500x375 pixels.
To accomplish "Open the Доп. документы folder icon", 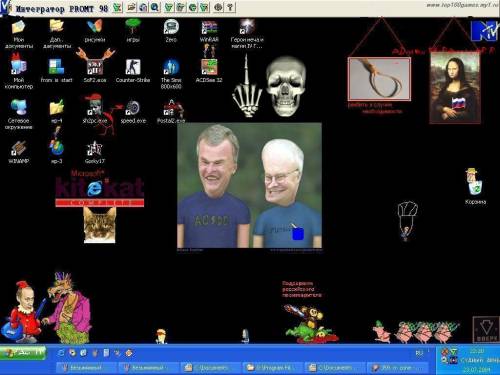I will click(57, 33).
